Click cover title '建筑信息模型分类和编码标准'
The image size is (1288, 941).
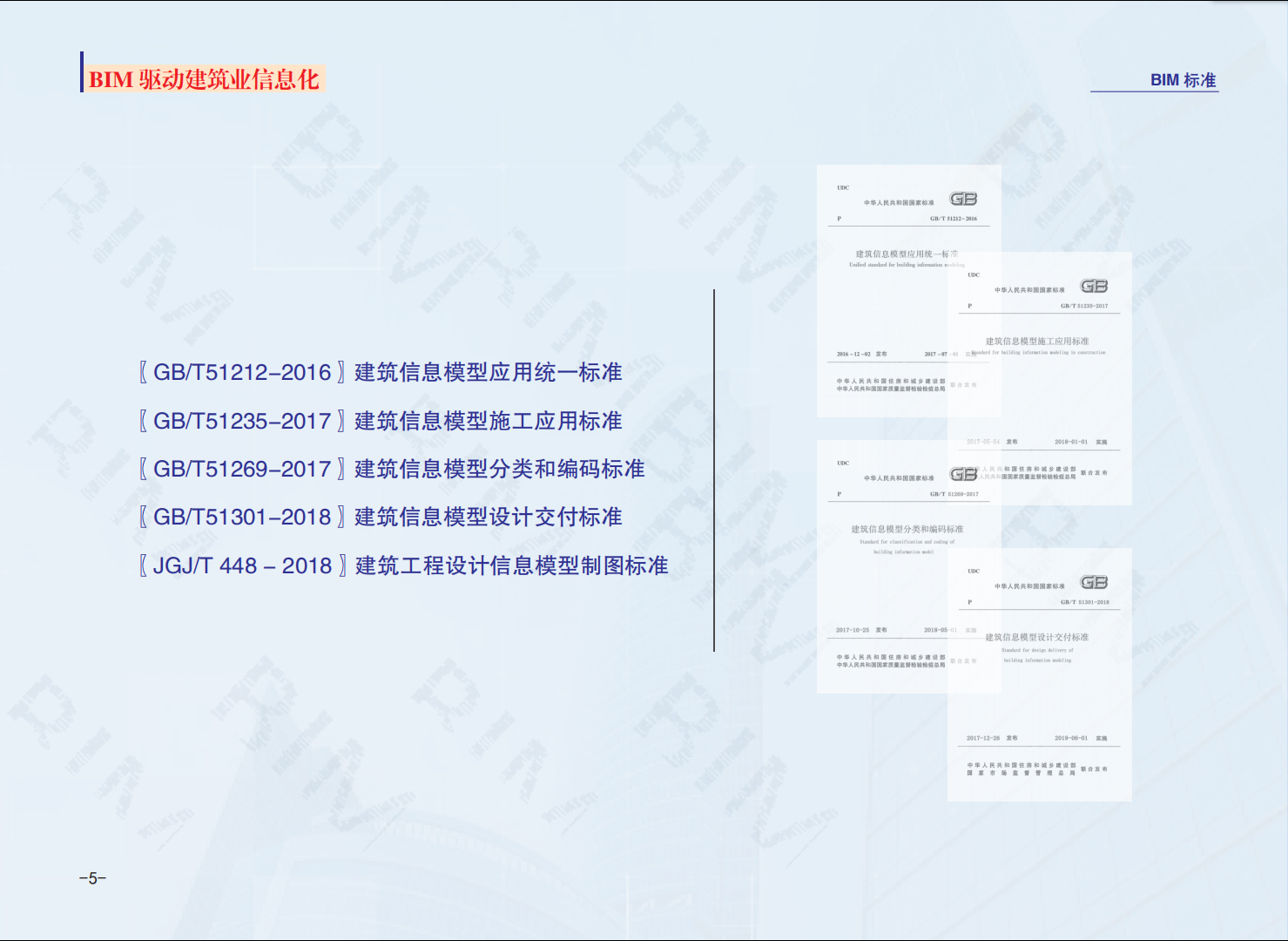(x=907, y=529)
